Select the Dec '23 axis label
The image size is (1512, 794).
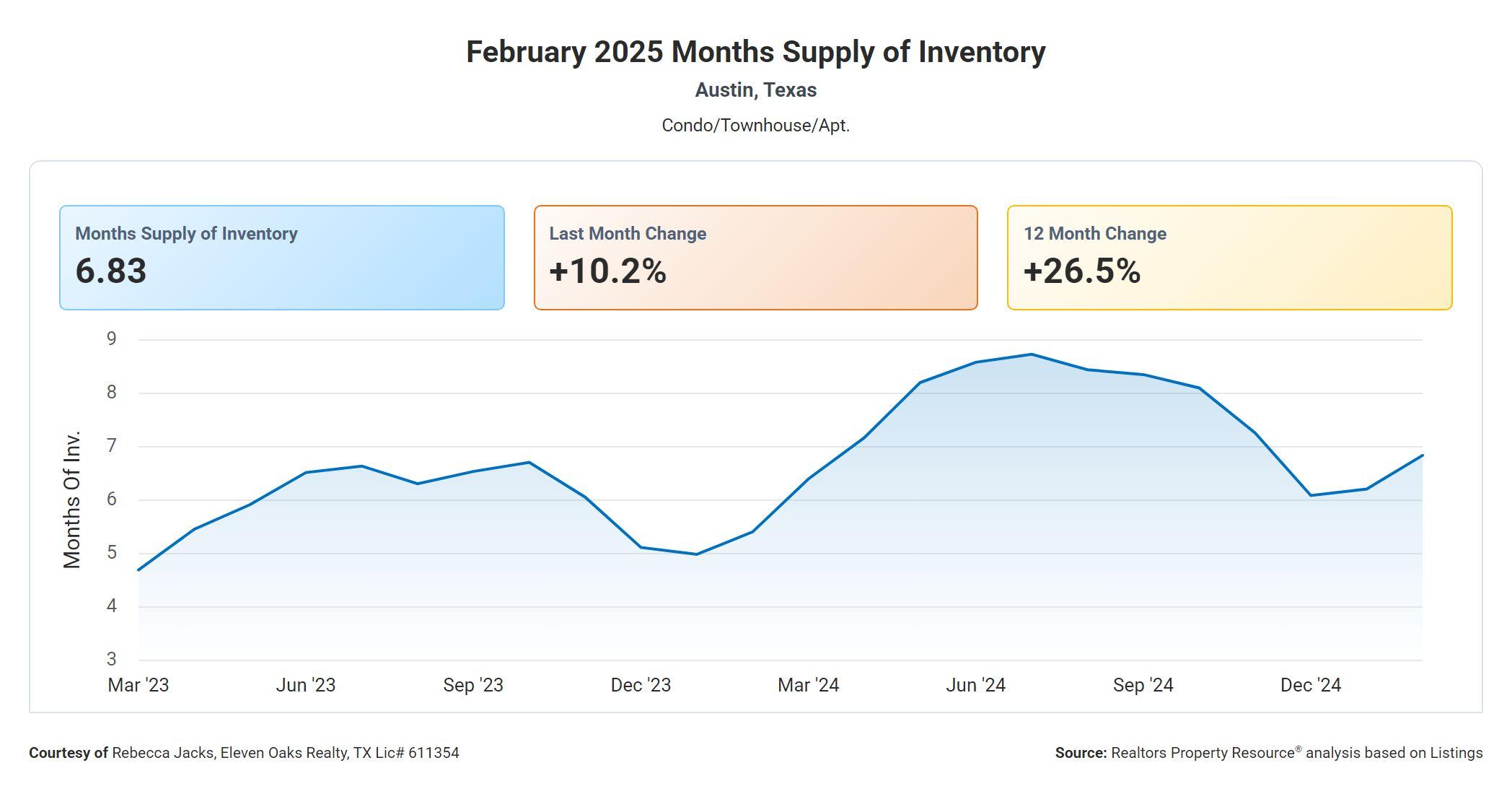[641, 685]
